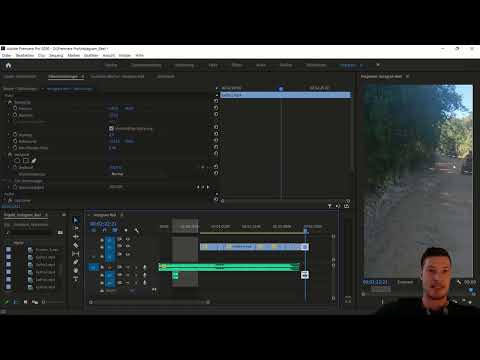Switch project panel to icon view

pyautogui.click(x=25, y=302)
